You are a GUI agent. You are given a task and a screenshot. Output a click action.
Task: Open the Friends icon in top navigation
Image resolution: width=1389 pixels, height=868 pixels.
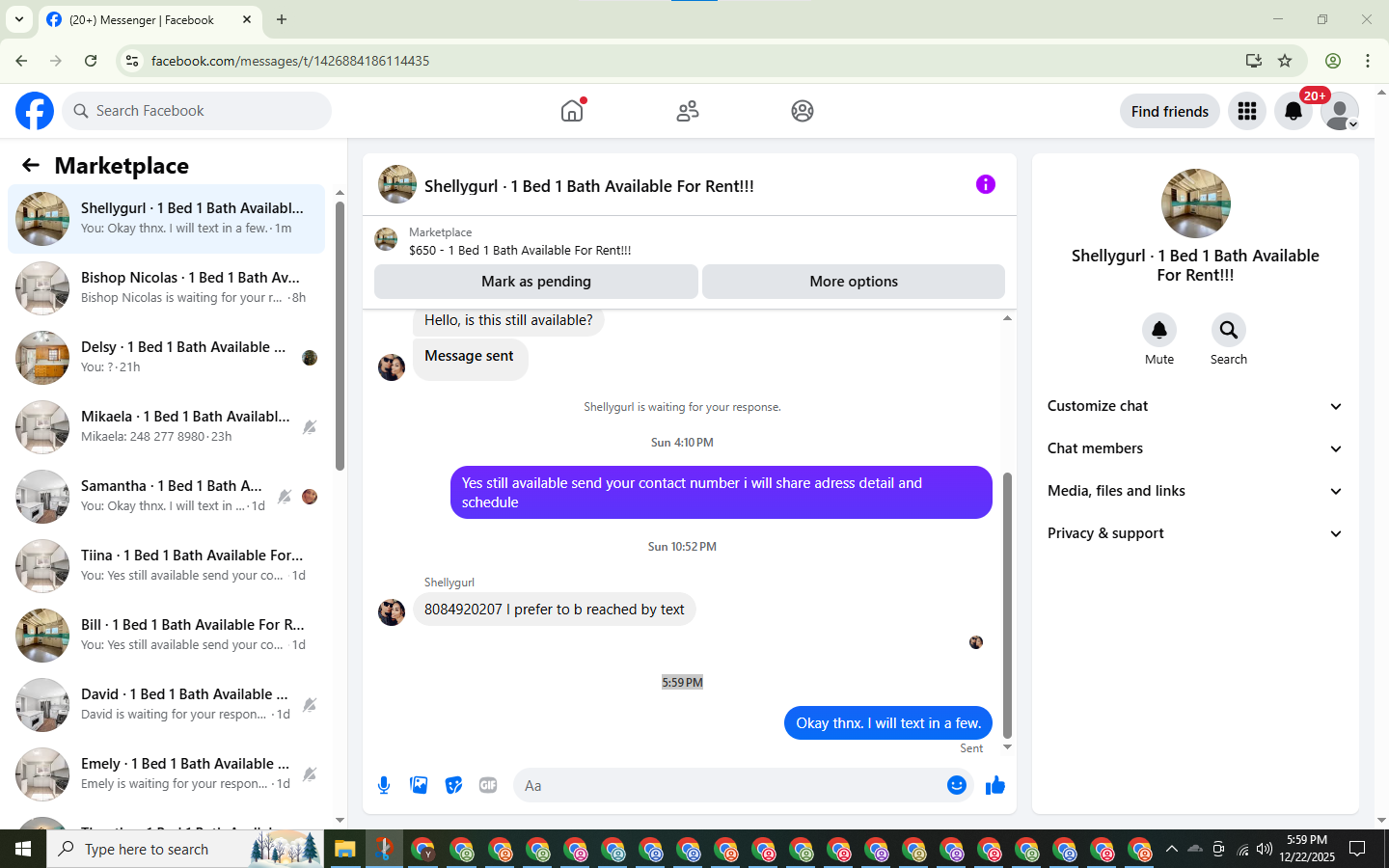[688, 111]
